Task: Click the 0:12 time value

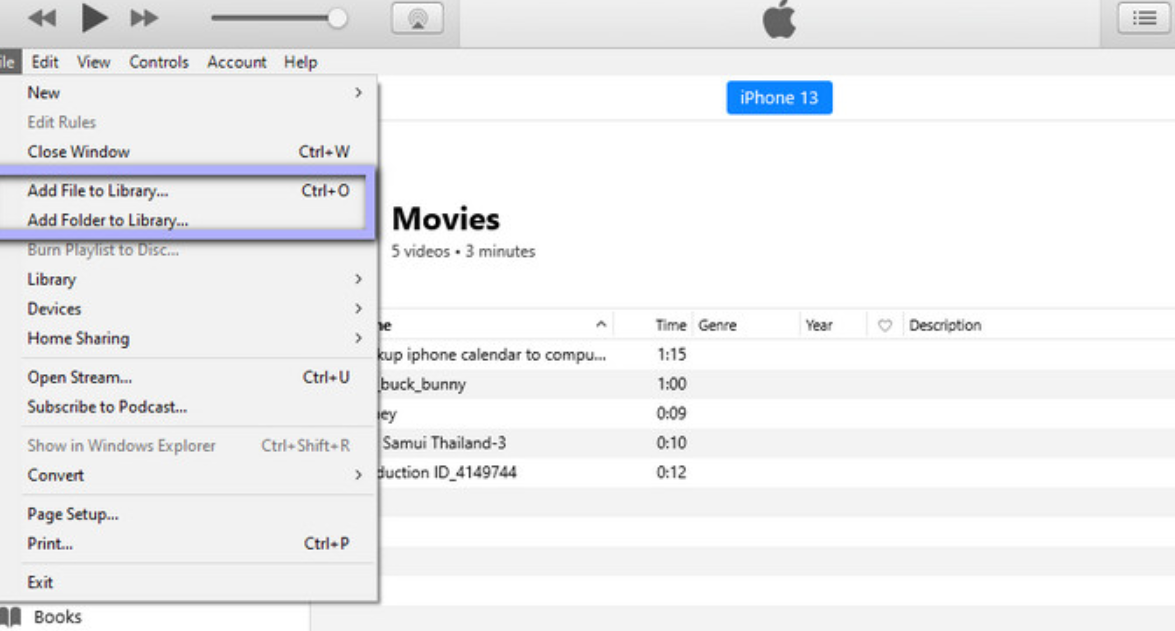Action: [x=671, y=472]
